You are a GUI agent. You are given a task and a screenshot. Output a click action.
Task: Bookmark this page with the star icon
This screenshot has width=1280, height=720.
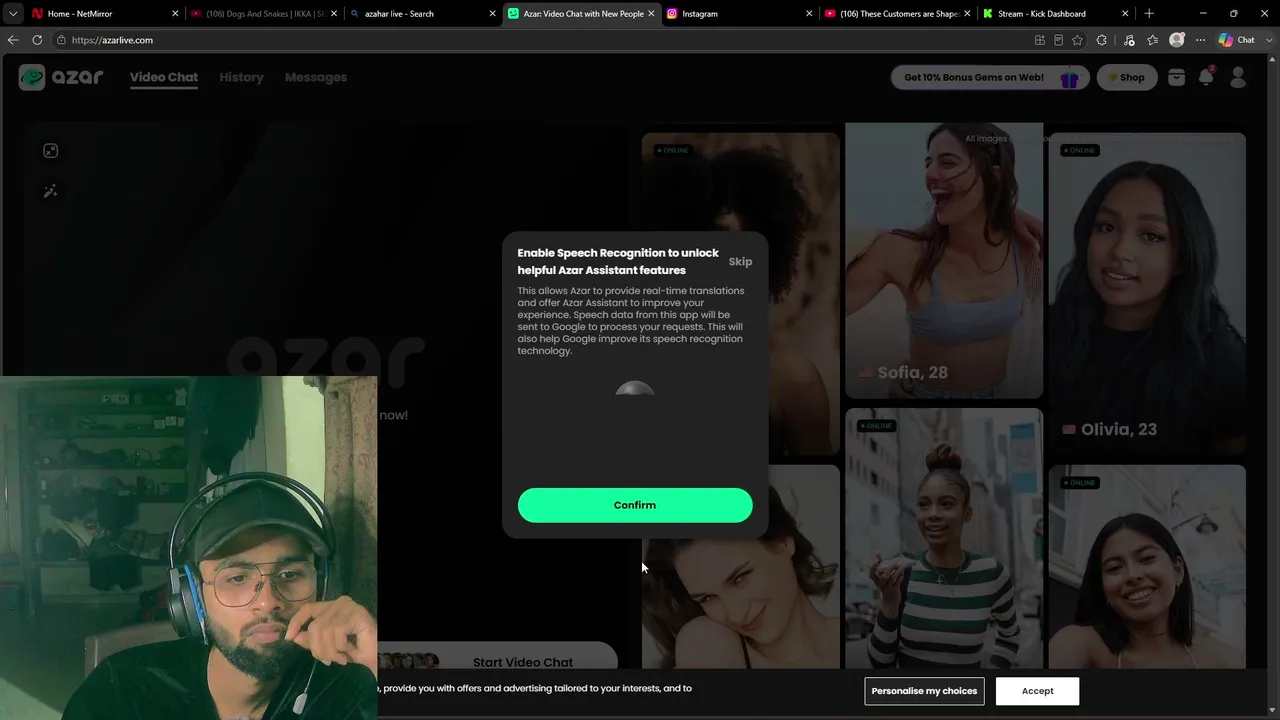point(1077,40)
